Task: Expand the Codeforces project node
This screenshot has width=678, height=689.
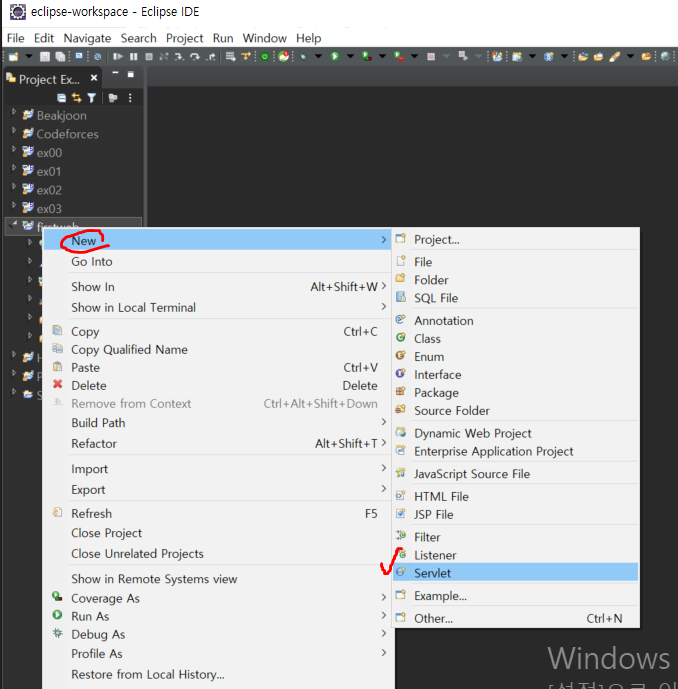Action: tap(14, 131)
